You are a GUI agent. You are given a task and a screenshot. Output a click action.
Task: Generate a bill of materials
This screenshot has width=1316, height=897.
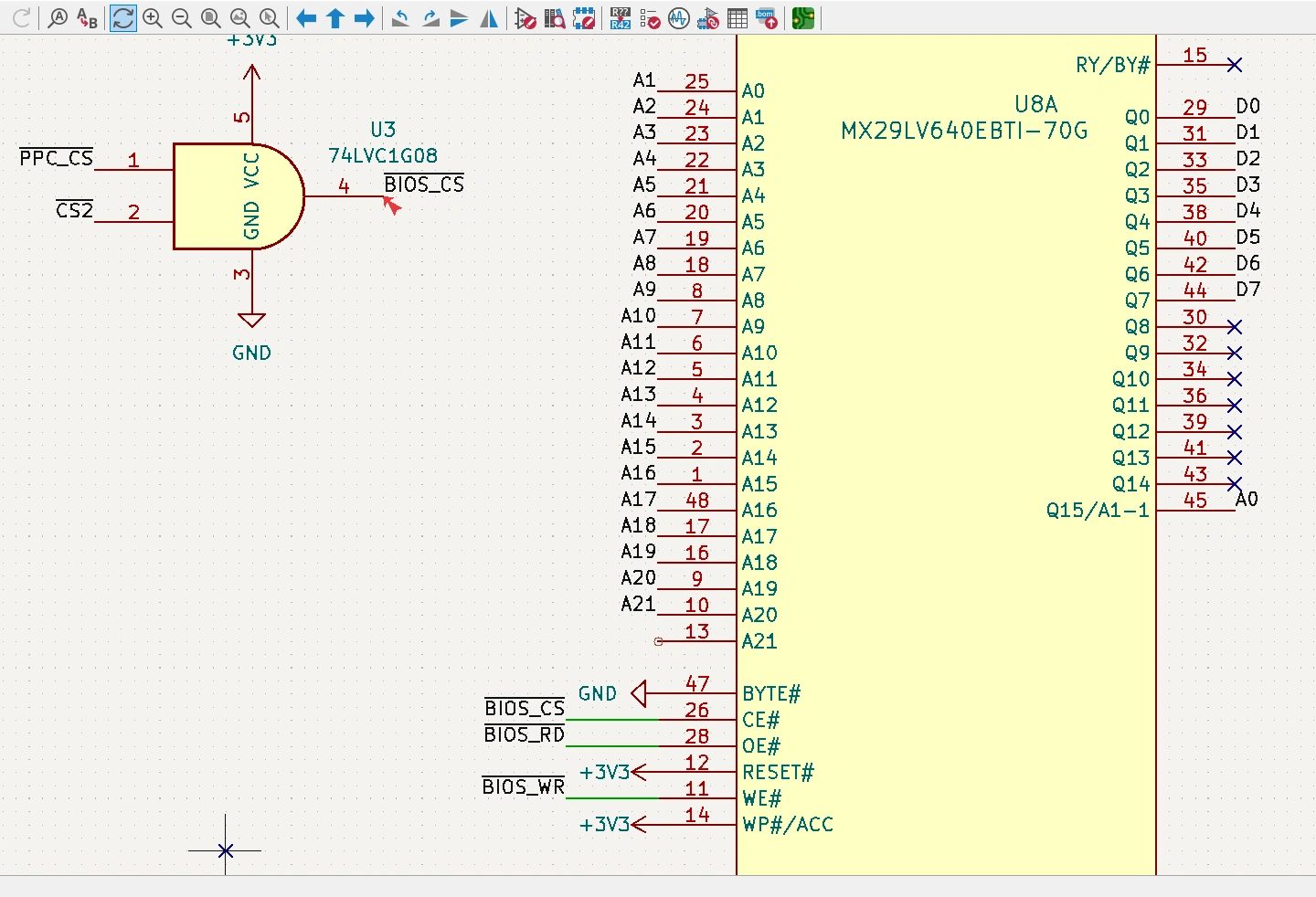(767, 18)
